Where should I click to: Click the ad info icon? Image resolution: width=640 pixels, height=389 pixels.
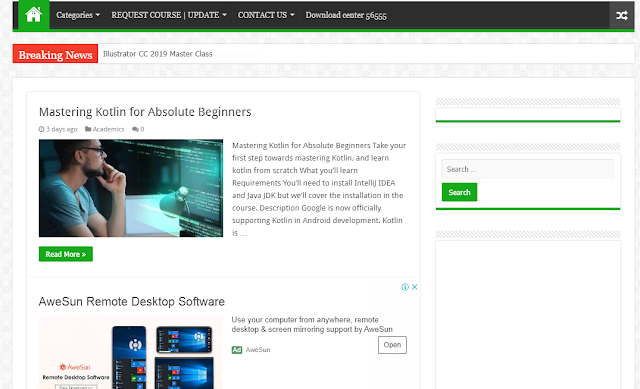(405, 287)
